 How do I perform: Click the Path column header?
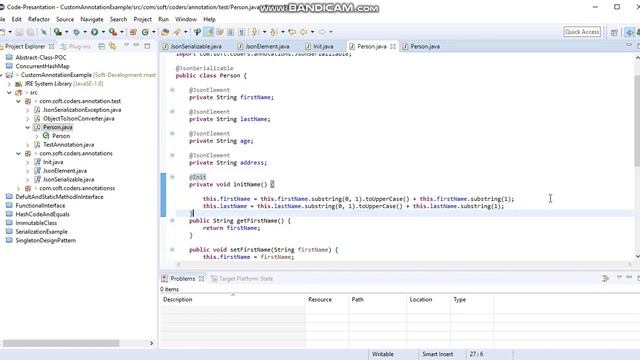coord(378,300)
